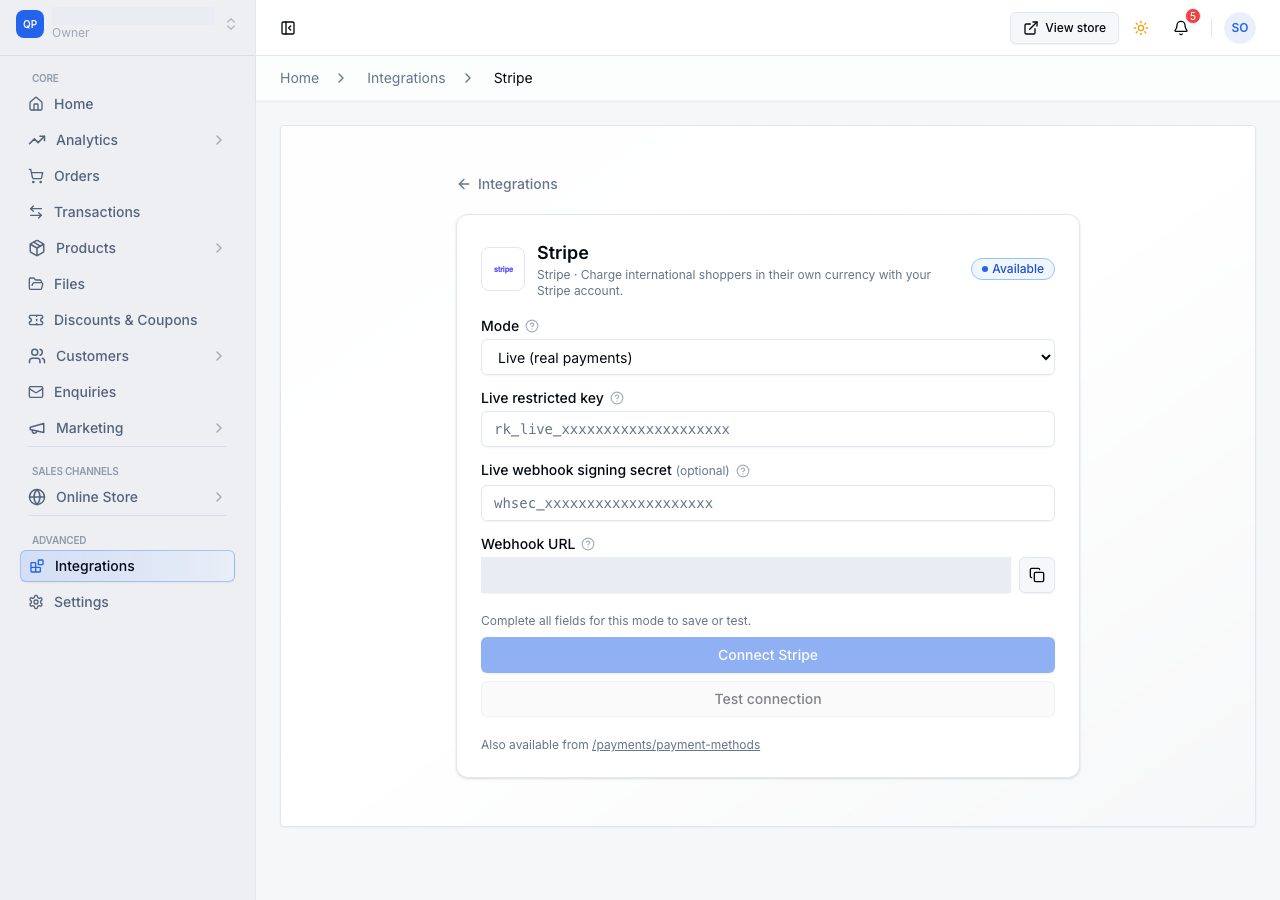Open Settings in sidebar

pos(127,602)
